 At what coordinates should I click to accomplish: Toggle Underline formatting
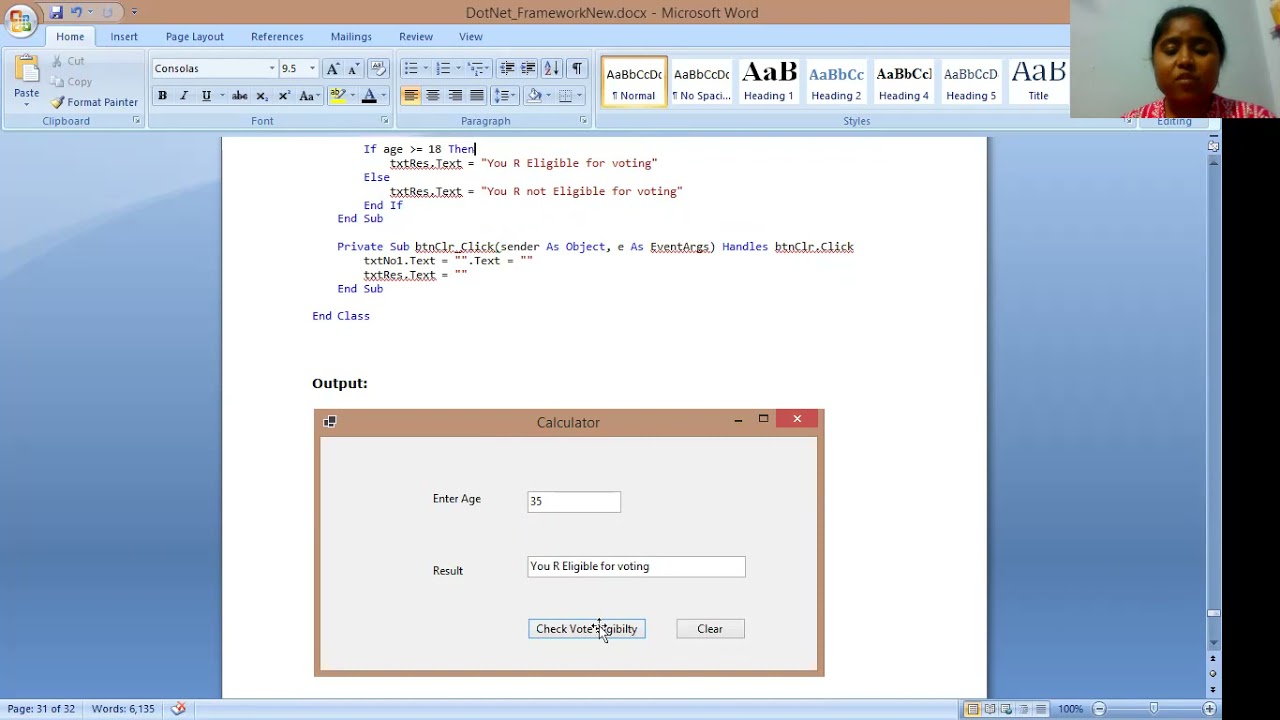click(206, 96)
